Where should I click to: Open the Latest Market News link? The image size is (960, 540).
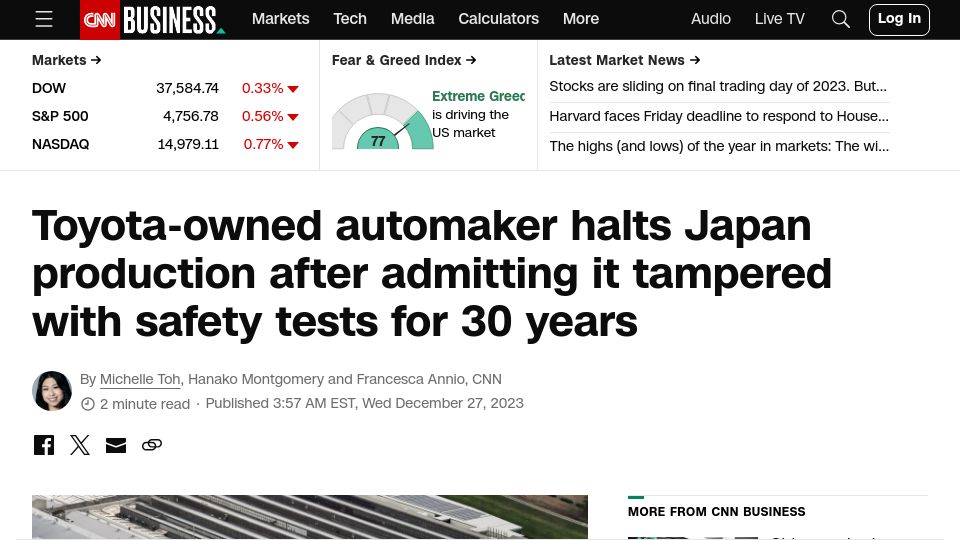click(x=624, y=60)
